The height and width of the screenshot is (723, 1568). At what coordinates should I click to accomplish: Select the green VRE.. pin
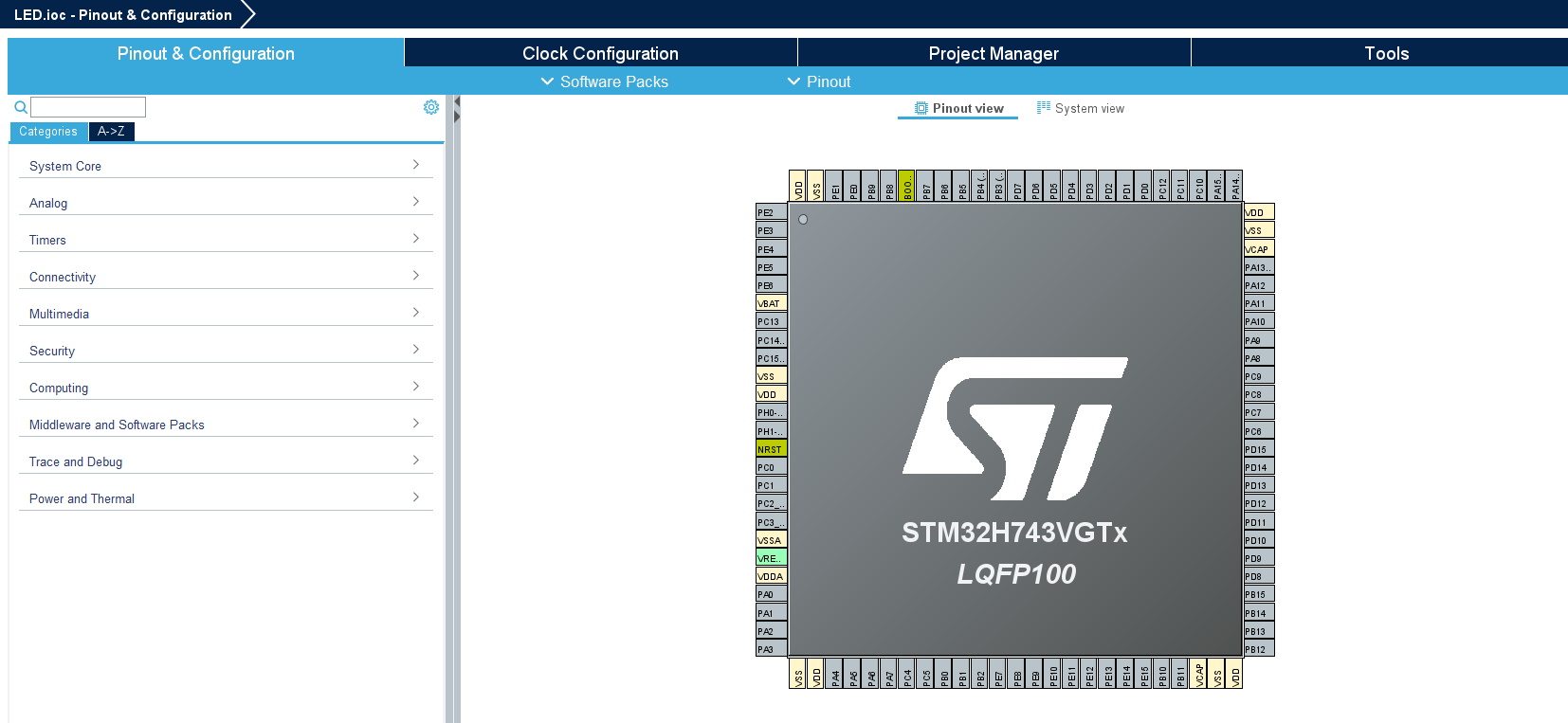tap(772, 558)
